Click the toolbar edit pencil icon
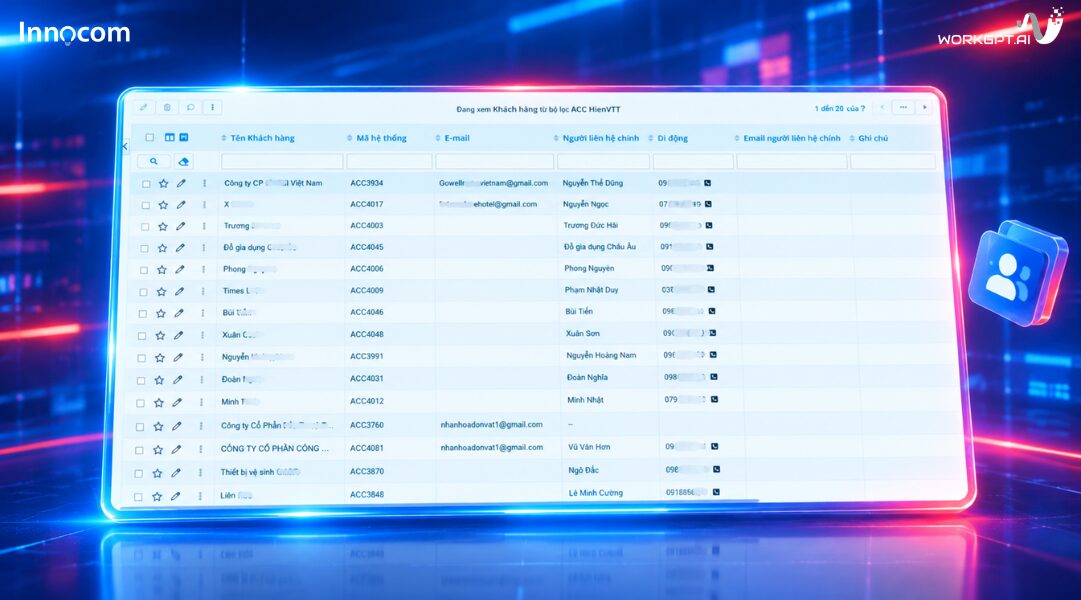 point(143,107)
